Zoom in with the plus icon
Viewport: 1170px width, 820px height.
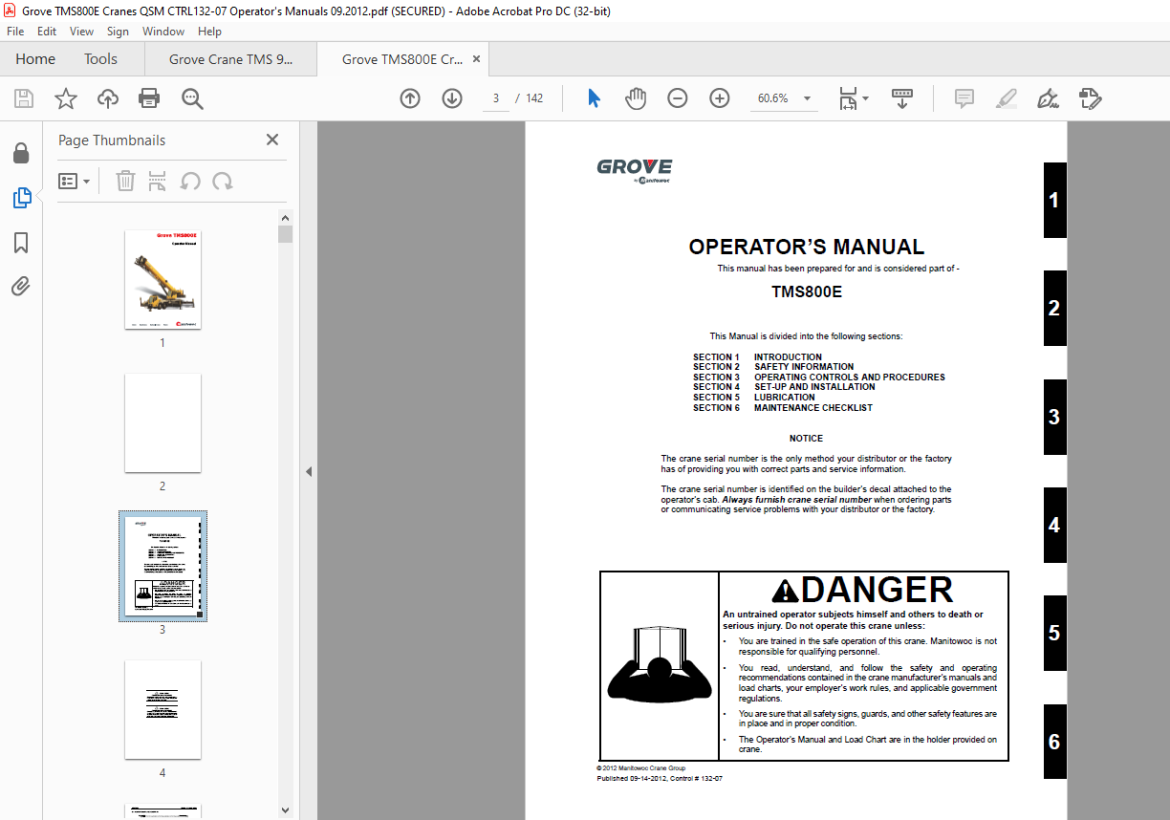[x=719, y=98]
